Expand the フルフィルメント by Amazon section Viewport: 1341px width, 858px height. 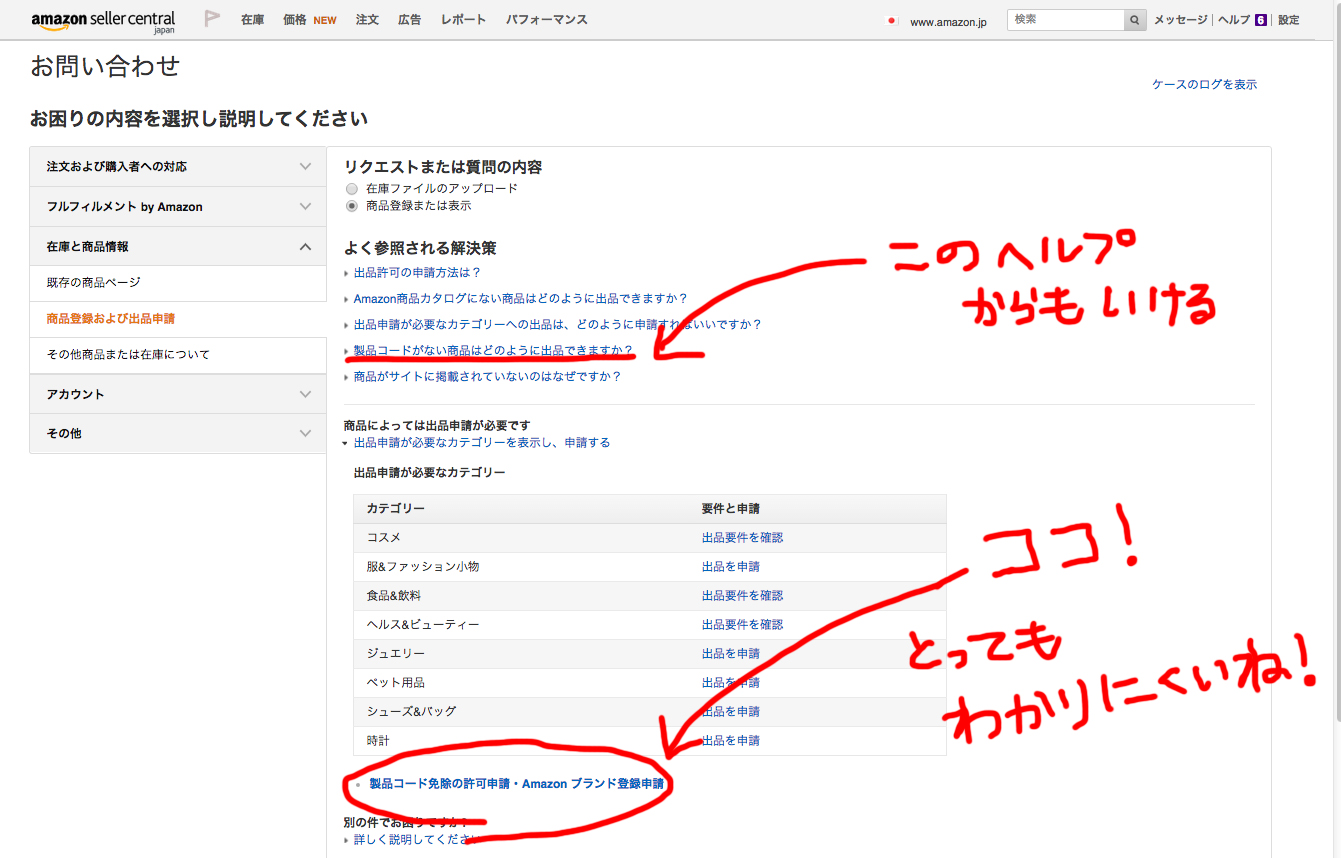coord(178,207)
